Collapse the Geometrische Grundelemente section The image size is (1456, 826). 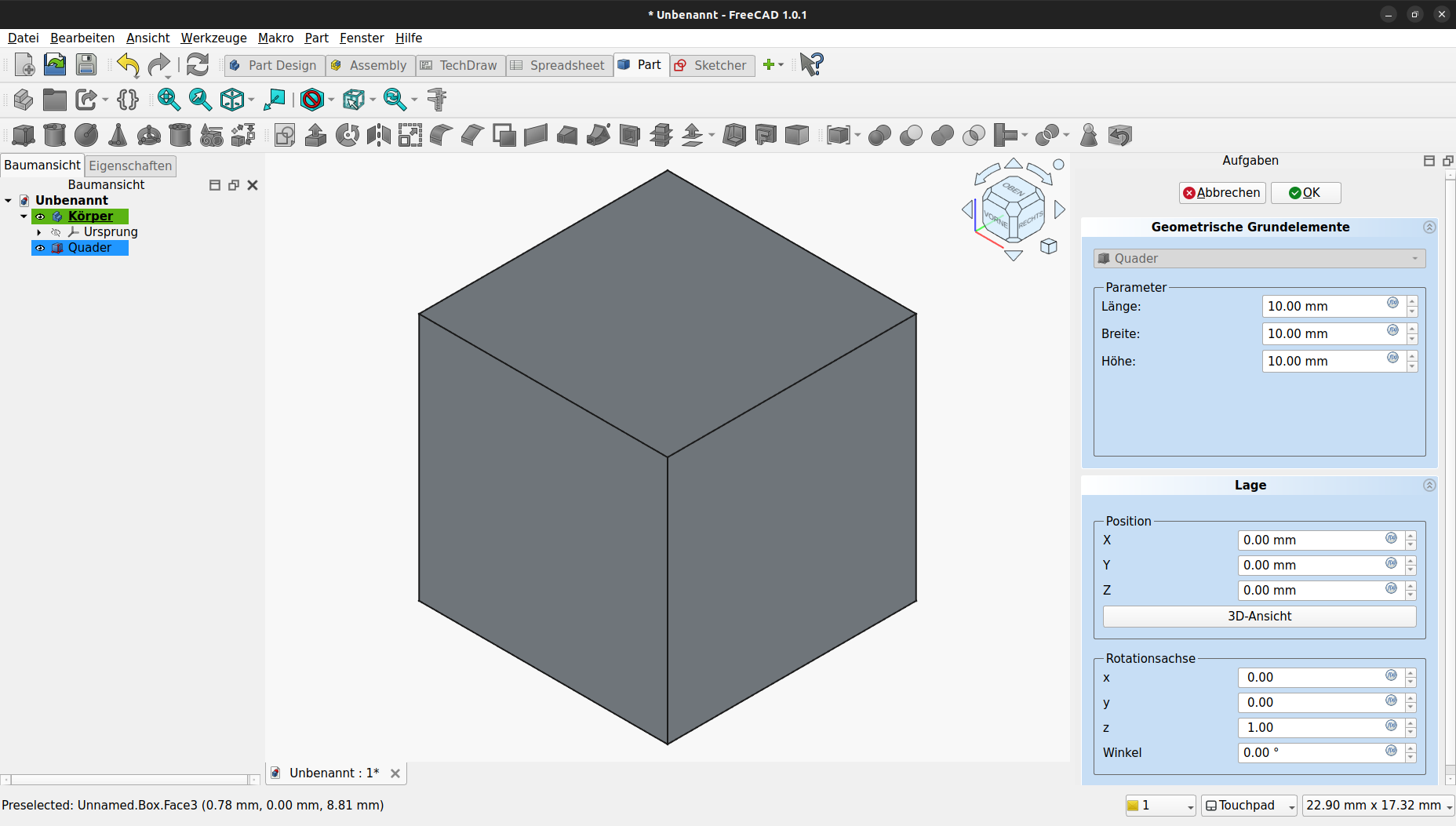click(1429, 227)
